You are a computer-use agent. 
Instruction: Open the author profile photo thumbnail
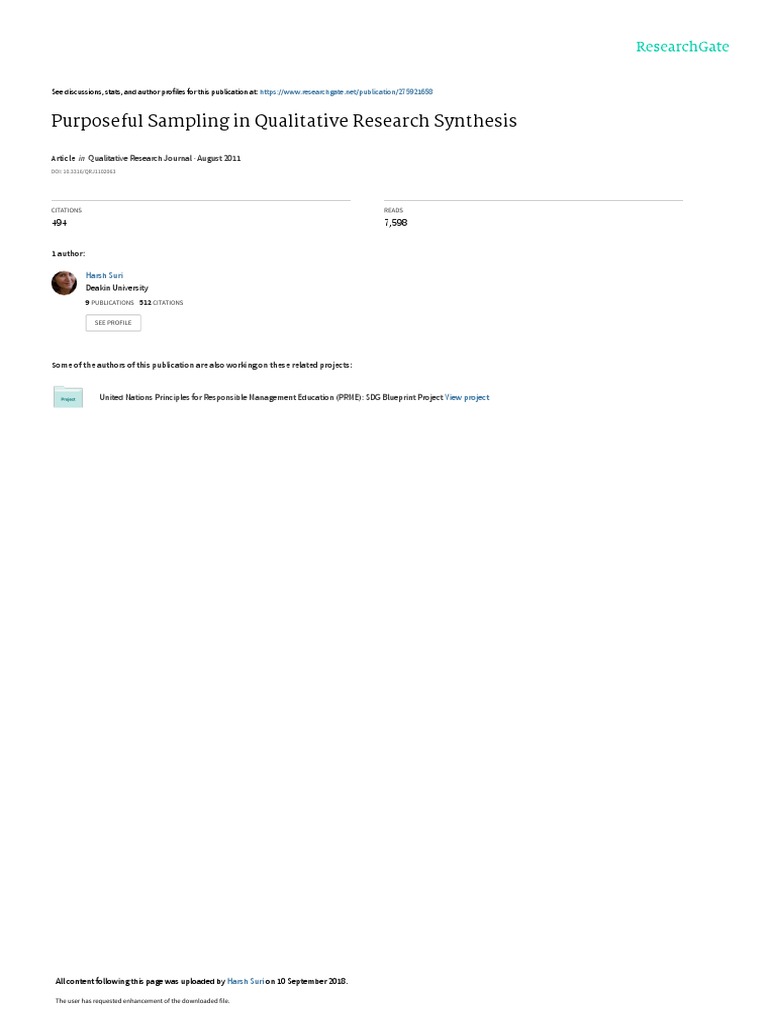point(64,283)
